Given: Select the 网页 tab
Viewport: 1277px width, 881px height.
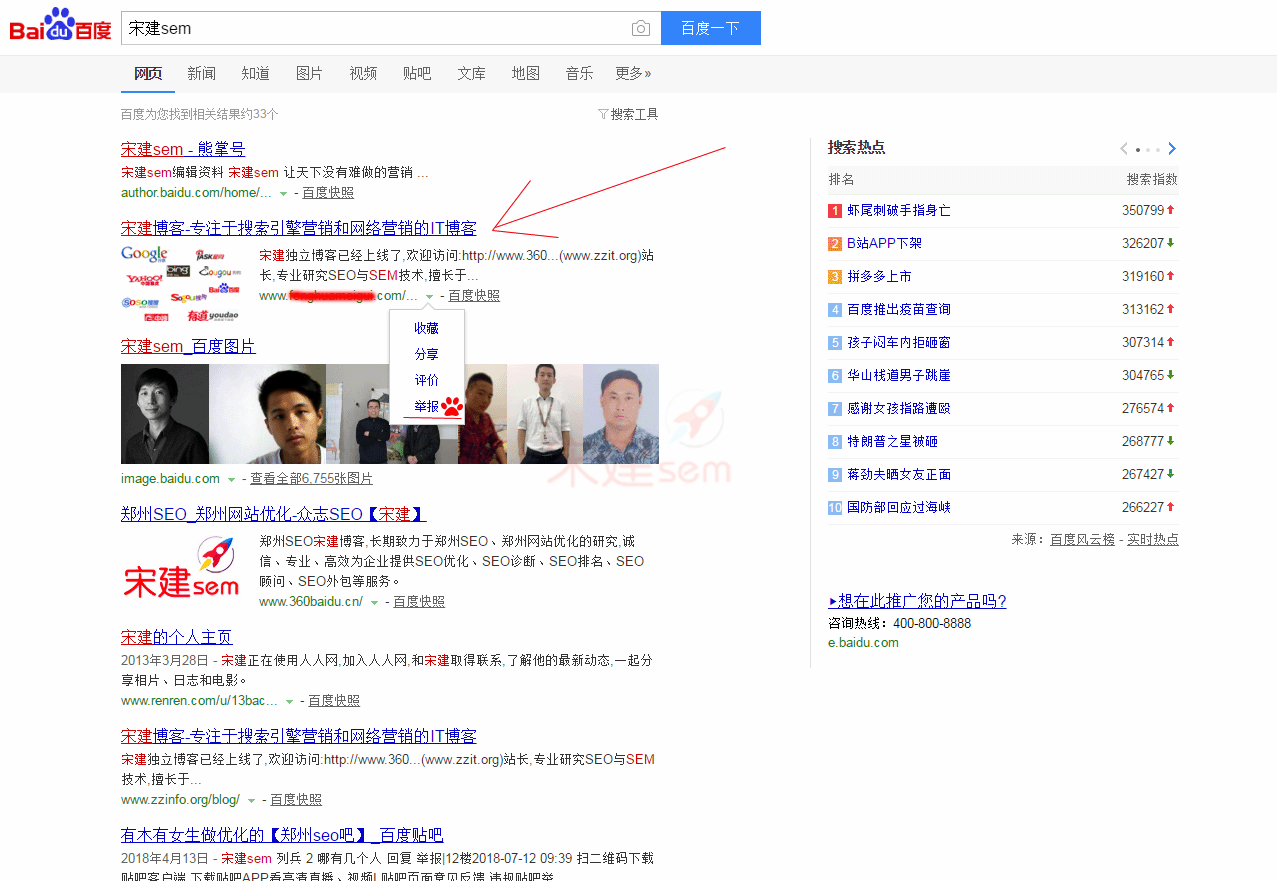Looking at the screenshot, I should [x=148, y=73].
